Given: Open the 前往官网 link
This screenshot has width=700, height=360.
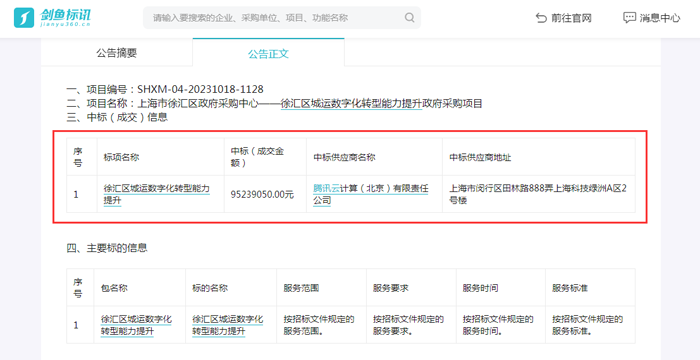Looking at the screenshot, I should tap(563, 18).
